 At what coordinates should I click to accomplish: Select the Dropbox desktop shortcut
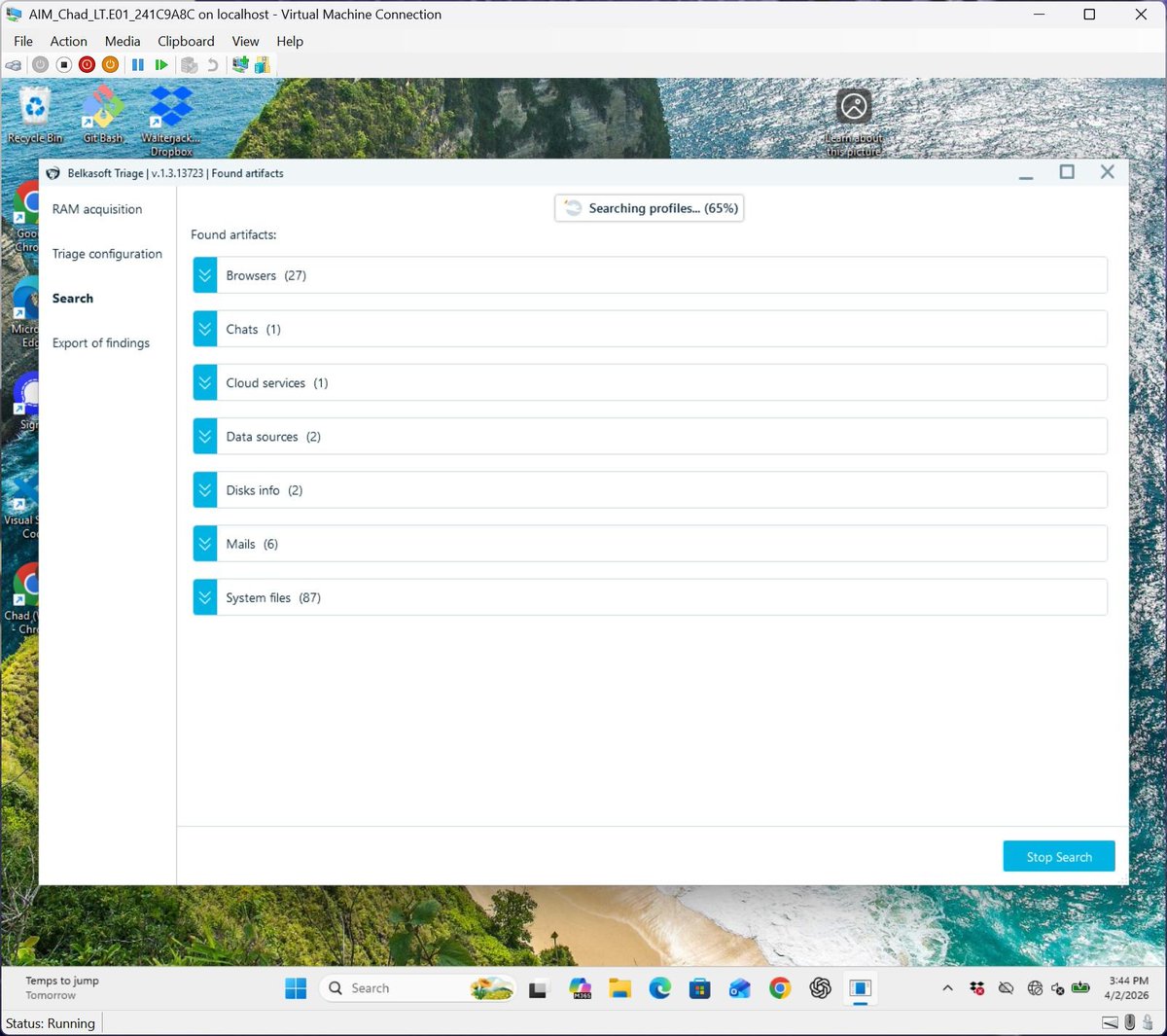[171, 121]
